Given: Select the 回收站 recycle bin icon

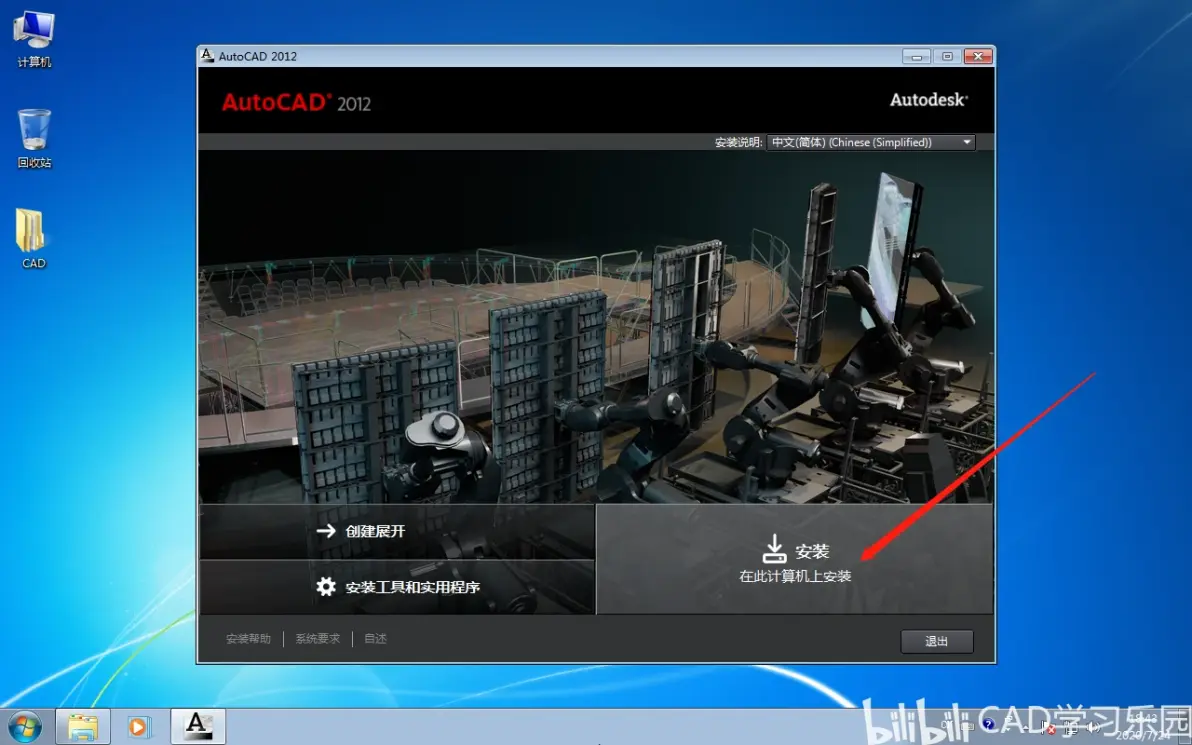Looking at the screenshot, I should click(34, 138).
